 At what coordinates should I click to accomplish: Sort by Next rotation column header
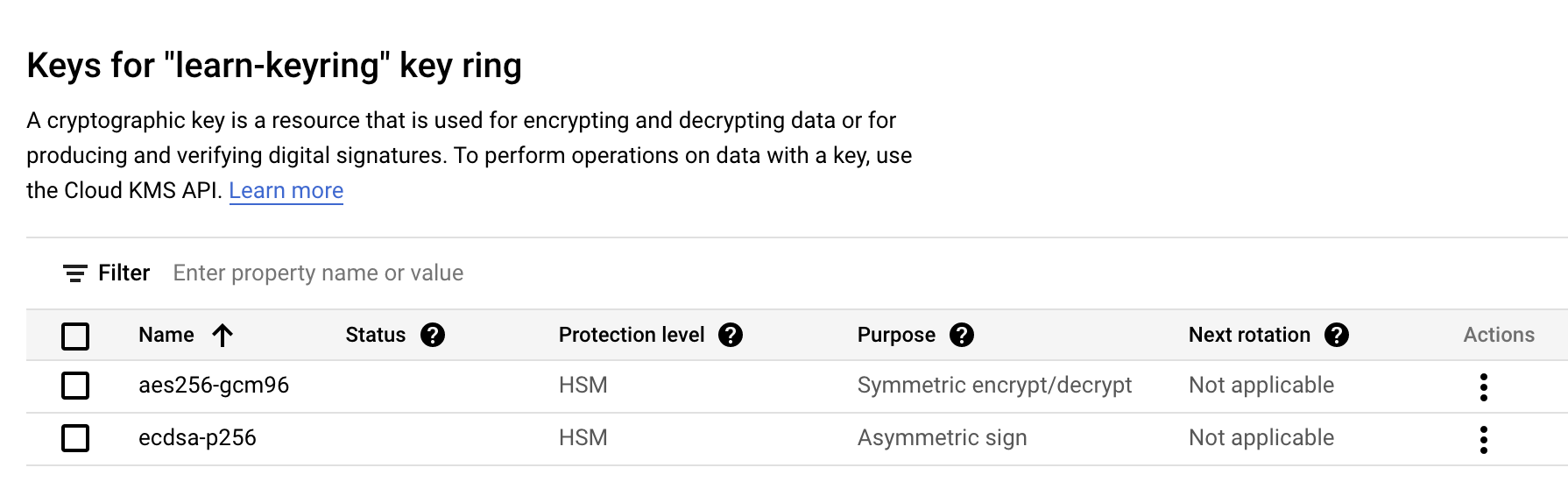click(1249, 335)
